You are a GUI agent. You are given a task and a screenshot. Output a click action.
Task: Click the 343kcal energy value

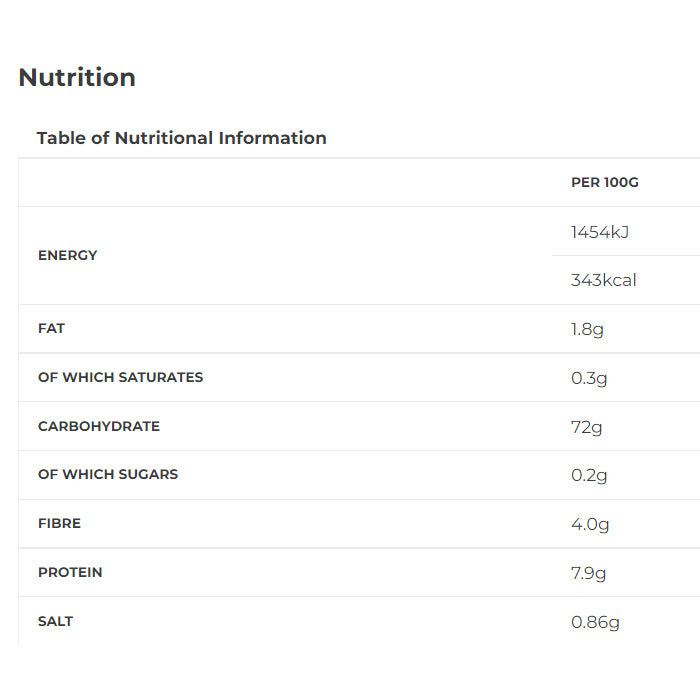(603, 280)
